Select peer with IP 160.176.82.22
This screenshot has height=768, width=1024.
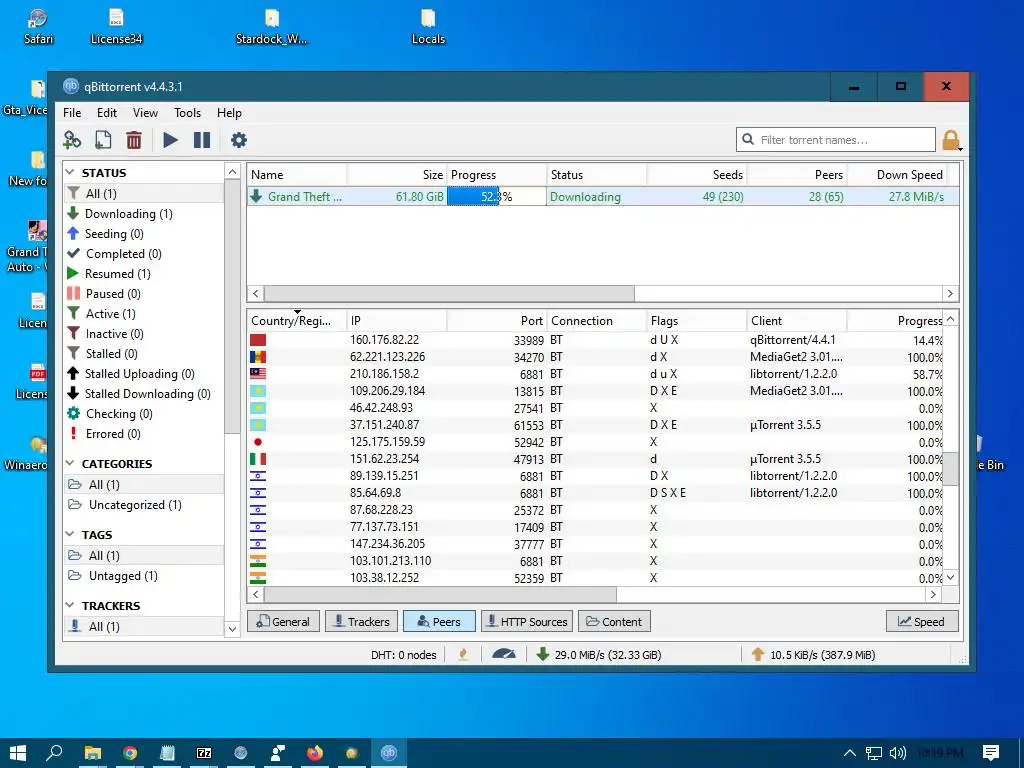[596, 340]
